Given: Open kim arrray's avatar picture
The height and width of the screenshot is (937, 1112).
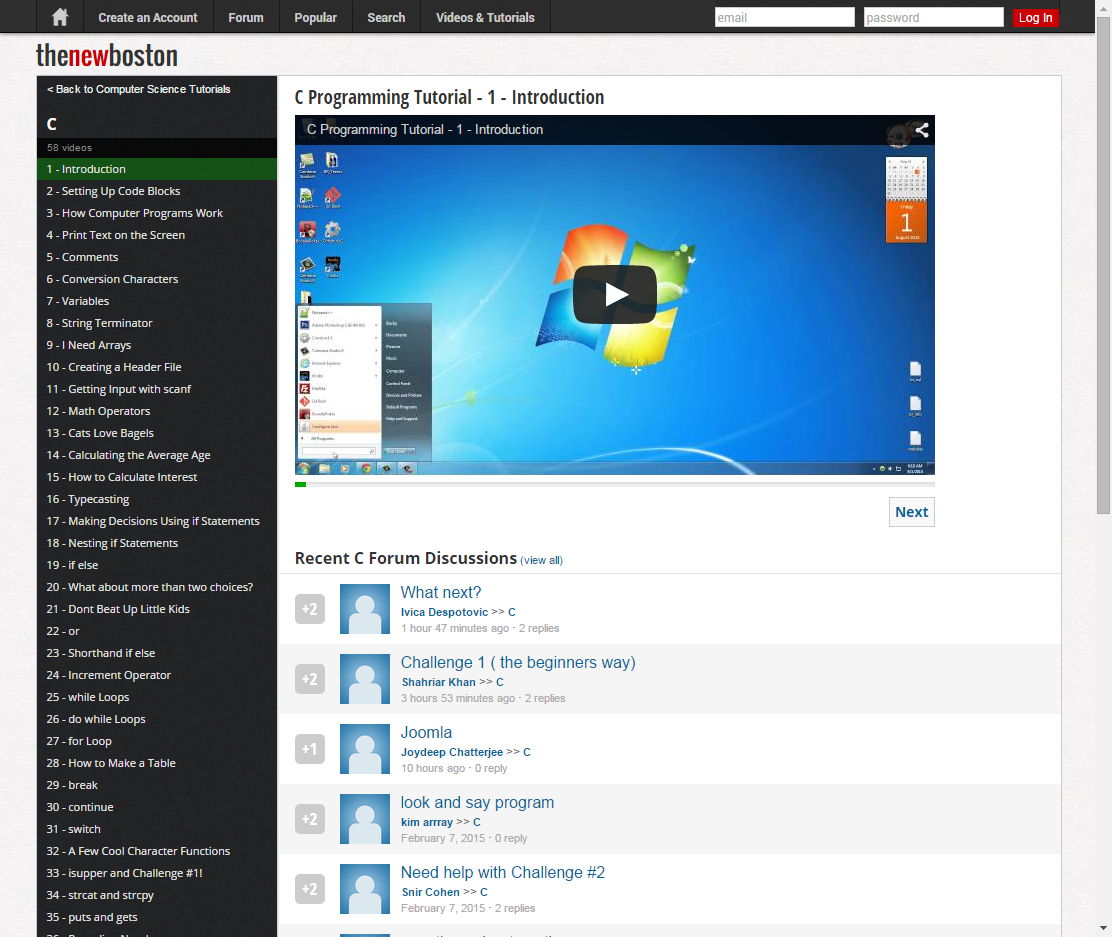Looking at the screenshot, I should 365,819.
